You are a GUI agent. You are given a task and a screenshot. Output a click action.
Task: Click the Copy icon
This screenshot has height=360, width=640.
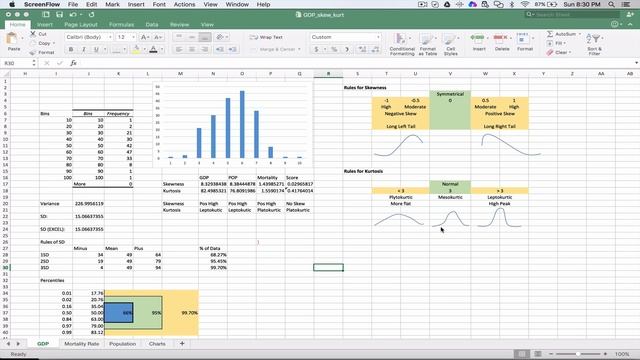[33, 43]
